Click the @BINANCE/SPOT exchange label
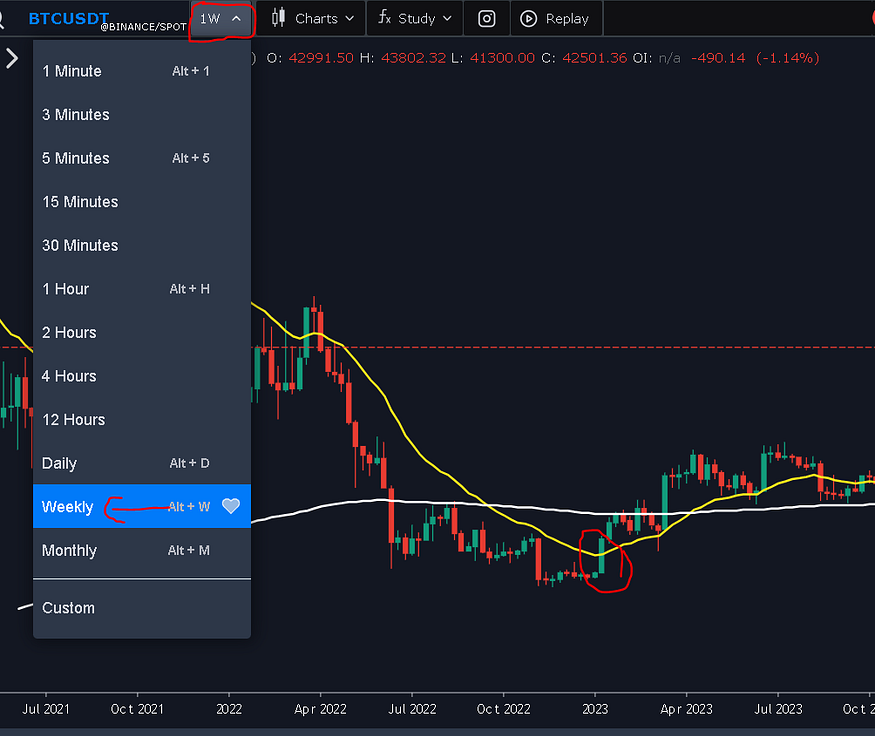 (x=143, y=27)
